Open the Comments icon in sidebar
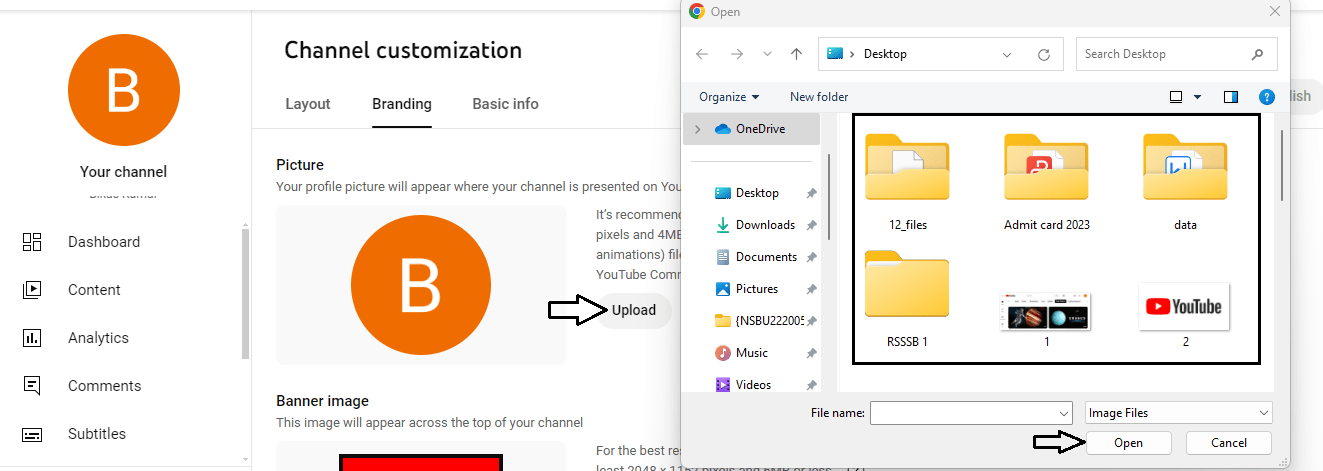1323x471 pixels. pyautogui.click(x=32, y=386)
